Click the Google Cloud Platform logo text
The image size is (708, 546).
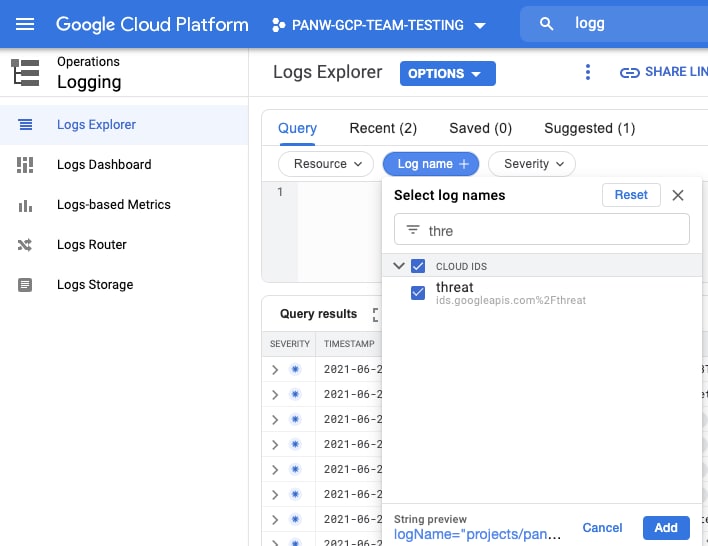(x=152, y=25)
